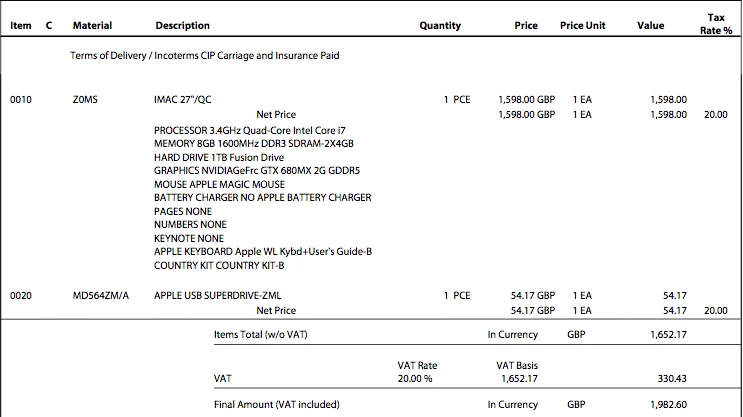Select the KEYNOTE NONE line
Screen dimensions: 743x417
189,238
